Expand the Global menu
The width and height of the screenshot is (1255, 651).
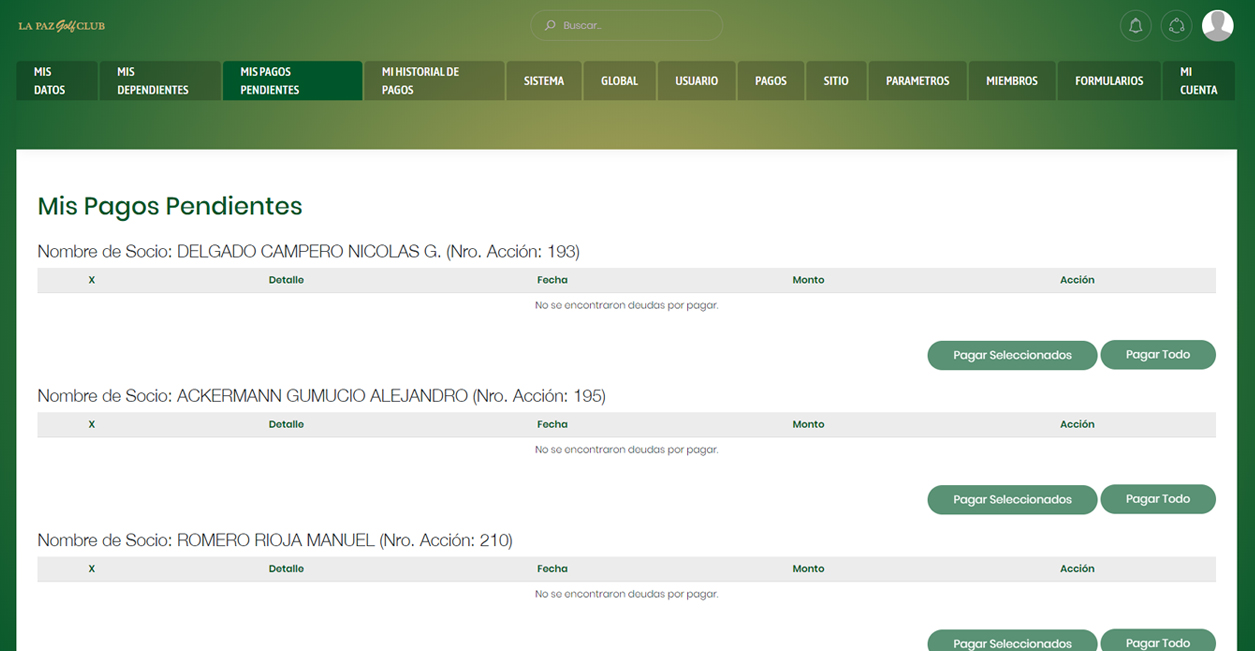(x=619, y=81)
